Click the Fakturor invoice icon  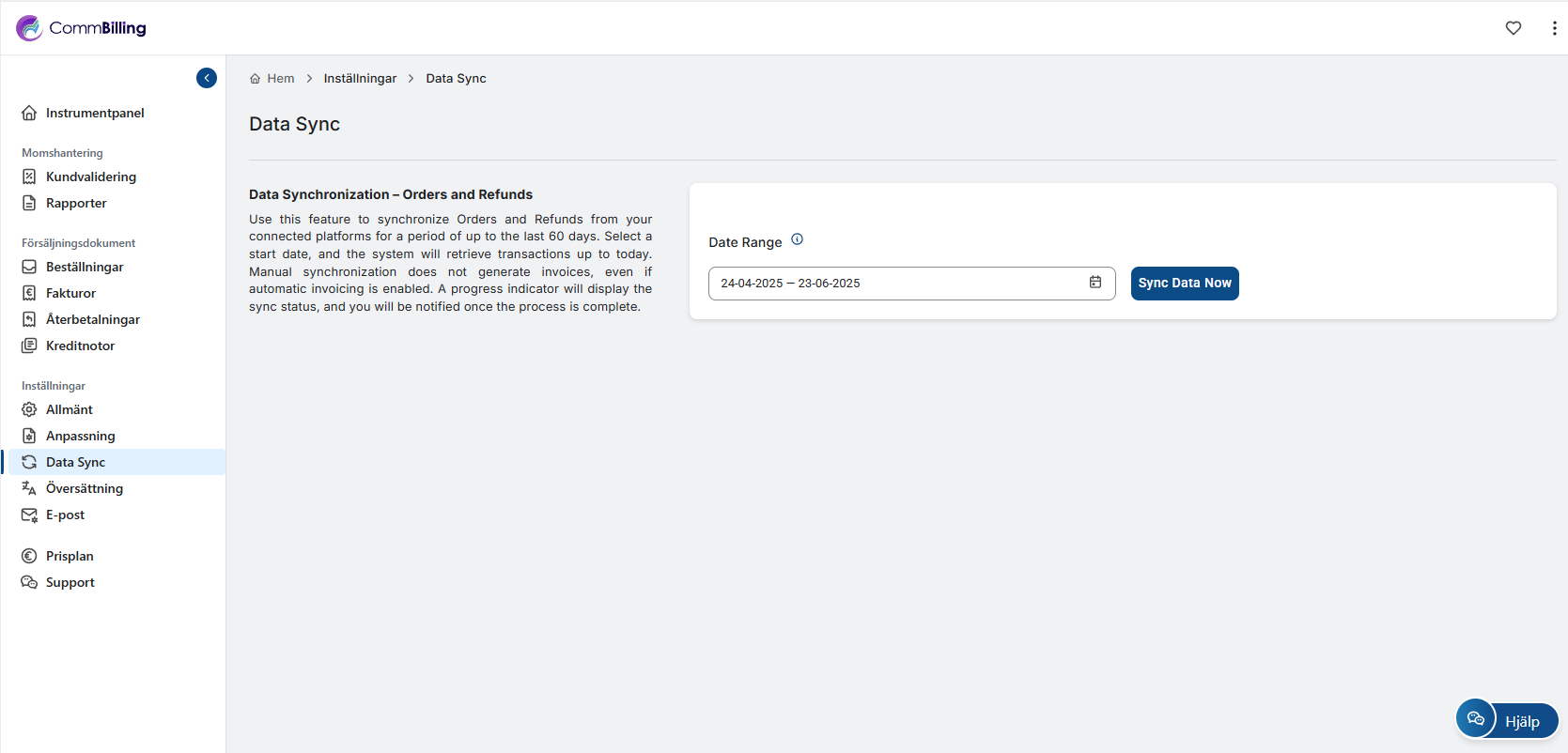pos(29,293)
